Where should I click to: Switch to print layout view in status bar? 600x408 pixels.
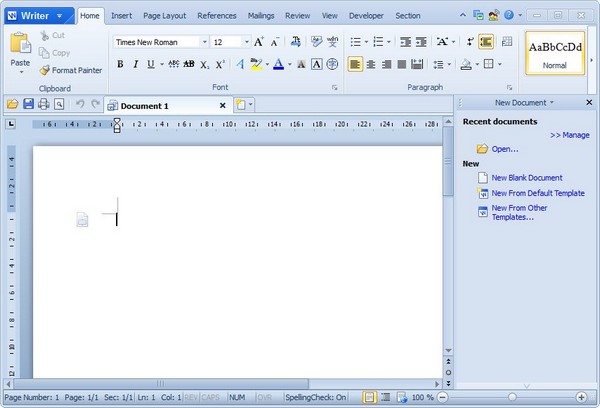pos(369,398)
